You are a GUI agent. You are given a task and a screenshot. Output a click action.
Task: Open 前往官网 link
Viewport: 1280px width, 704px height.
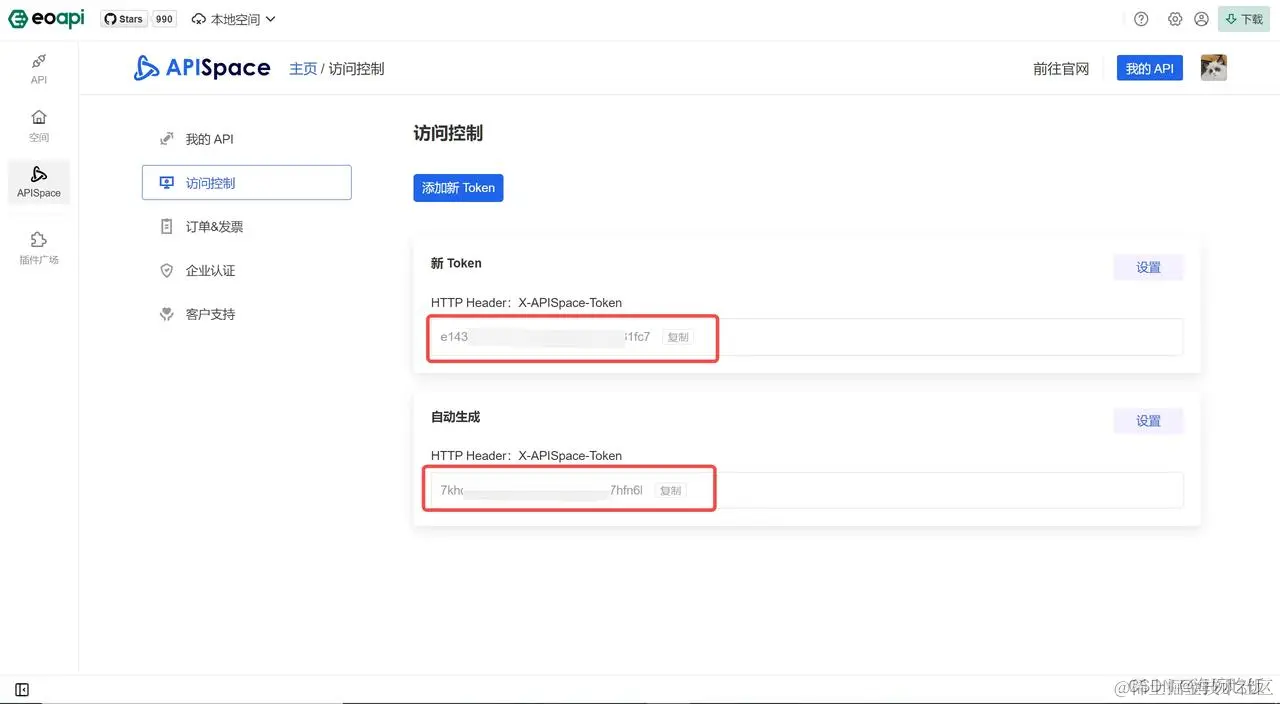1061,68
